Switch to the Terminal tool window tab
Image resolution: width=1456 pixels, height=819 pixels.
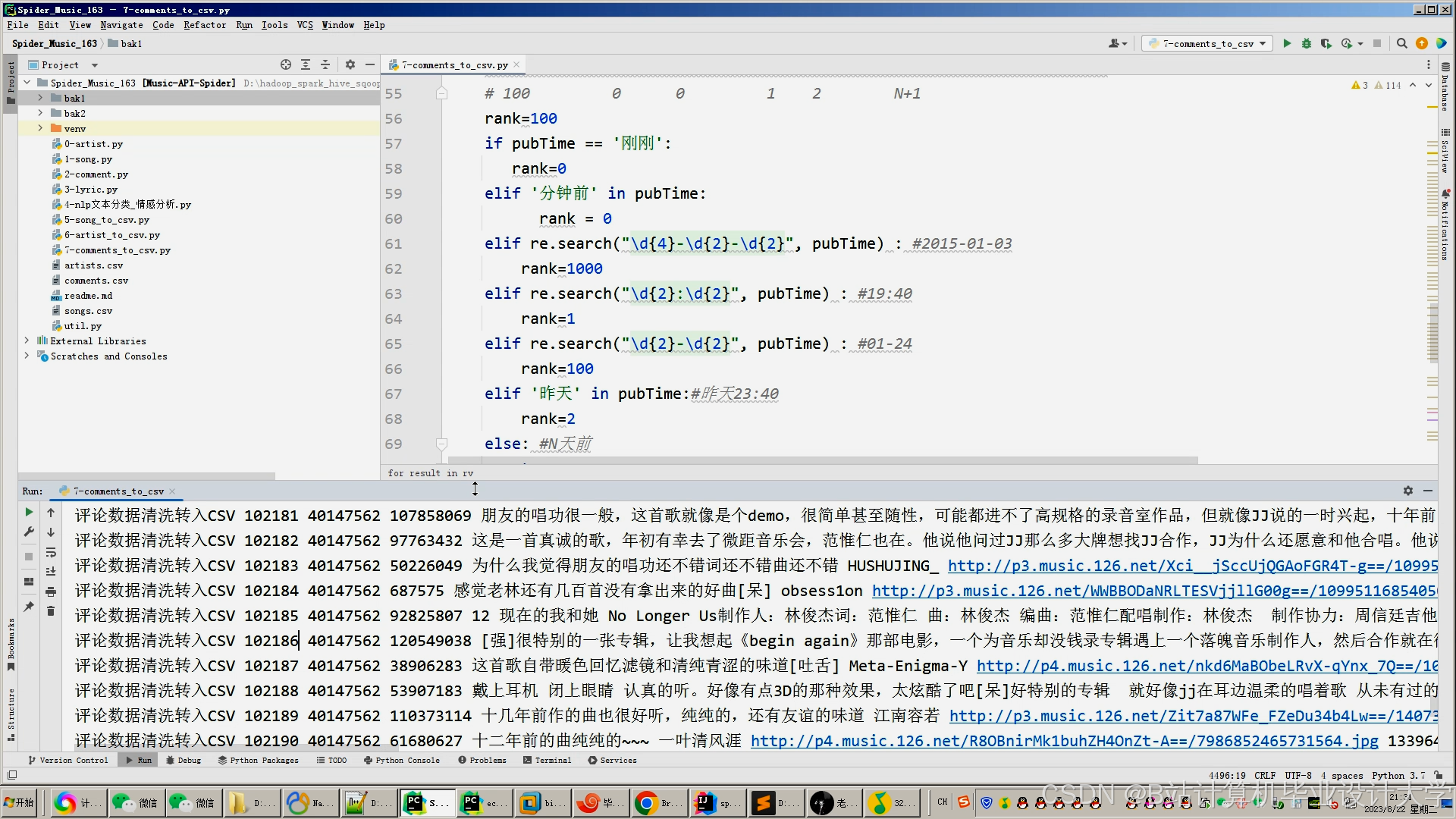548,760
